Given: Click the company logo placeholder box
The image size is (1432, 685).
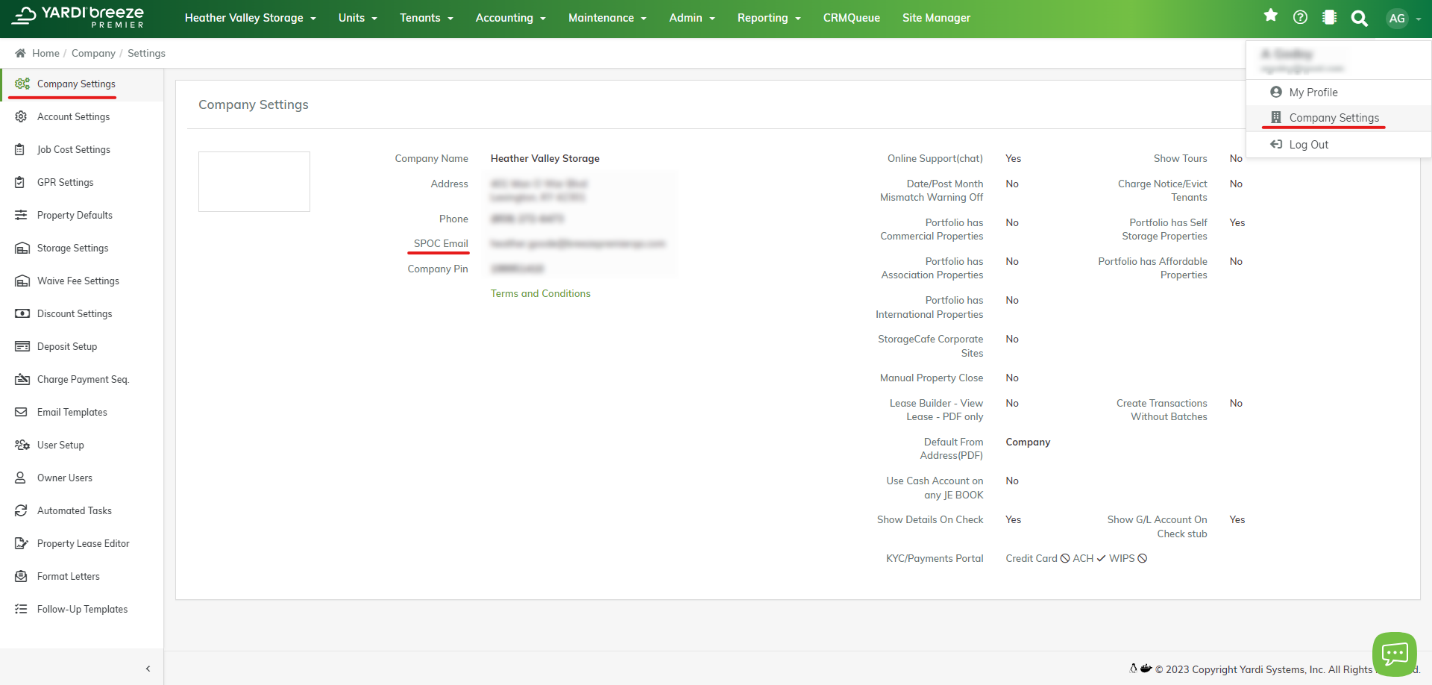Looking at the screenshot, I should pos(254,181).
